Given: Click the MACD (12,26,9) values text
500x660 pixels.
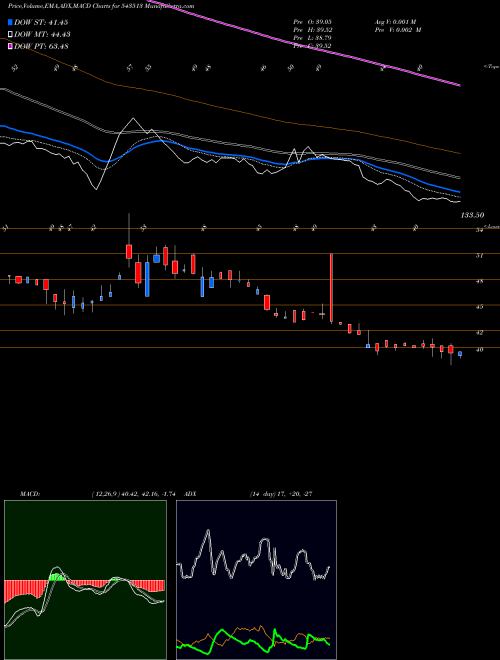Looking at the screenshot, I should click(133, 494).
